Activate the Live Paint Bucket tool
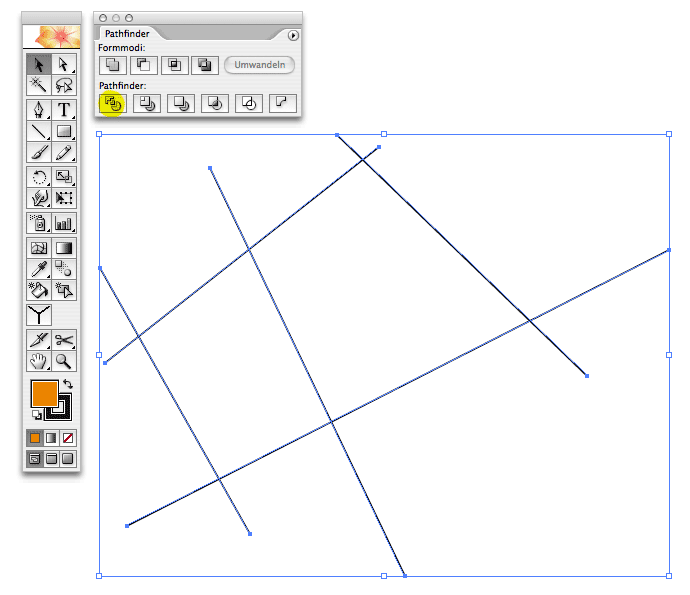The height and width of the screenshot is (595, 690). point(39,290)
